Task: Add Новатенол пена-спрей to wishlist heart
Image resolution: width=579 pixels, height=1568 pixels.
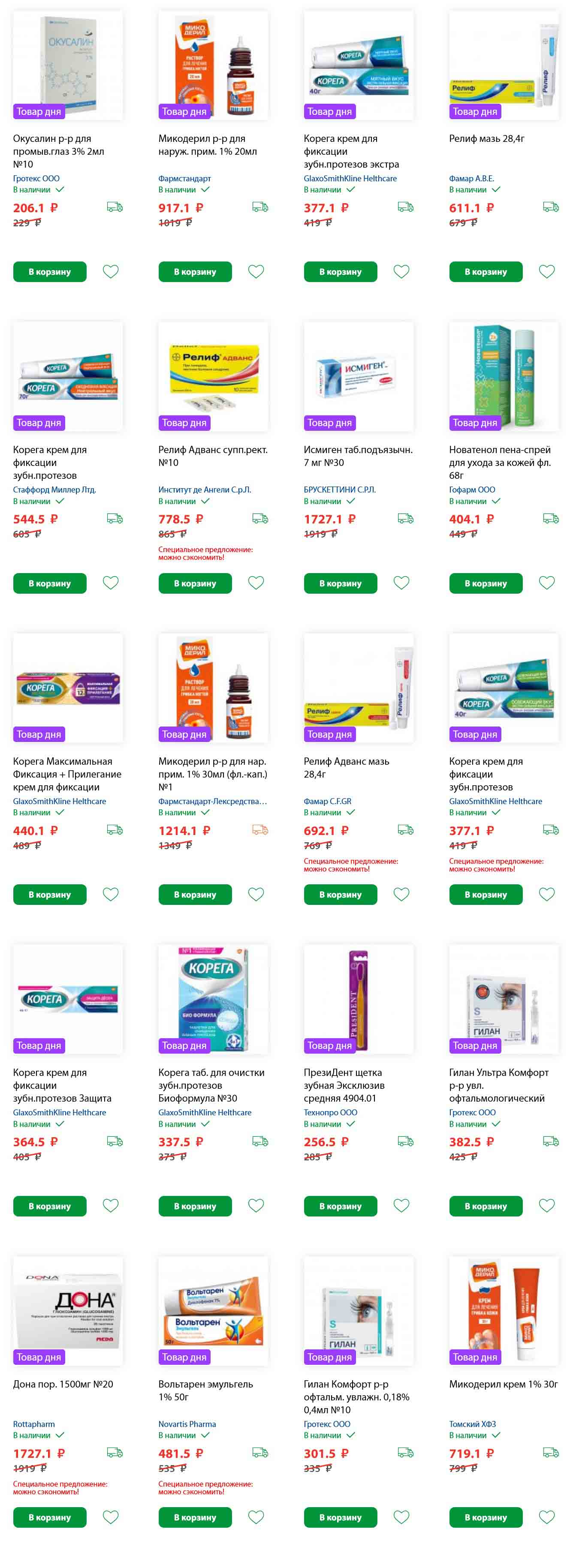Action: pos(547,583)
